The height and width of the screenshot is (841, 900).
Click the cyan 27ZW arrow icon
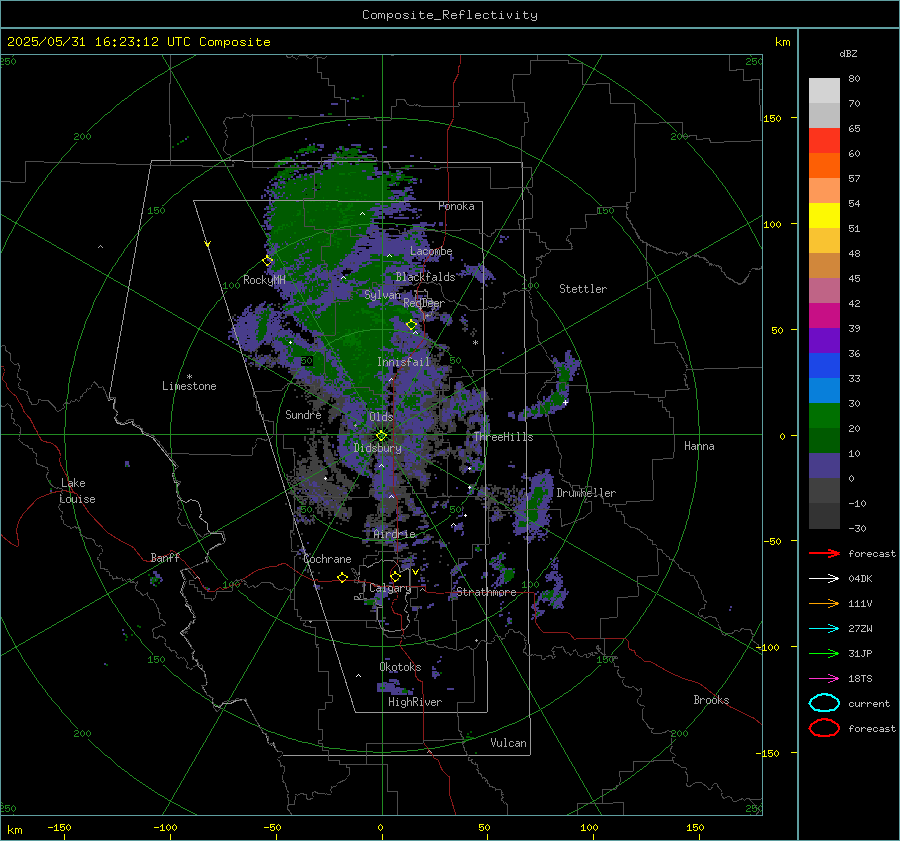coord(824,629)
